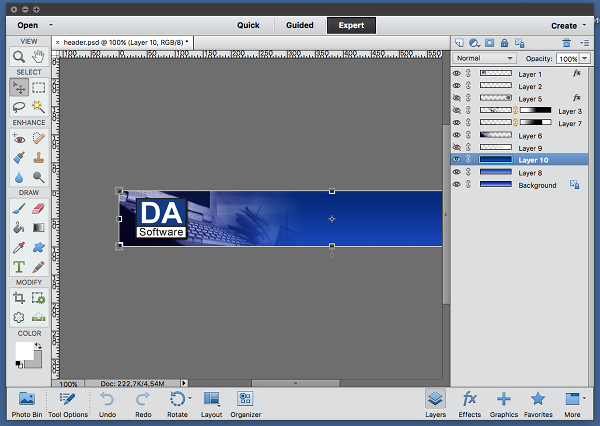This screenshot has width=600, height=426.
Task: Select the Clone Stamp tool
Action: click(38, 157)
